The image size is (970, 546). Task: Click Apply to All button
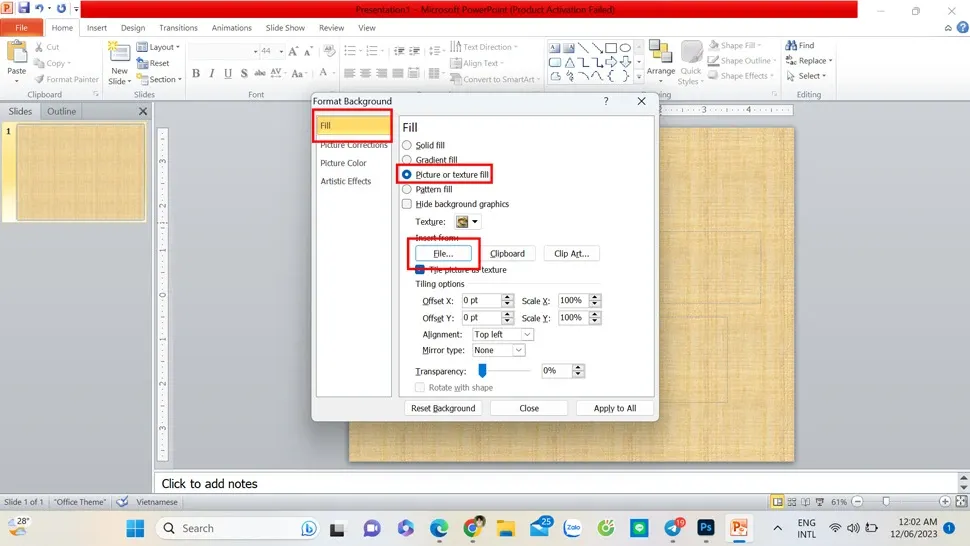pos(614,408)
